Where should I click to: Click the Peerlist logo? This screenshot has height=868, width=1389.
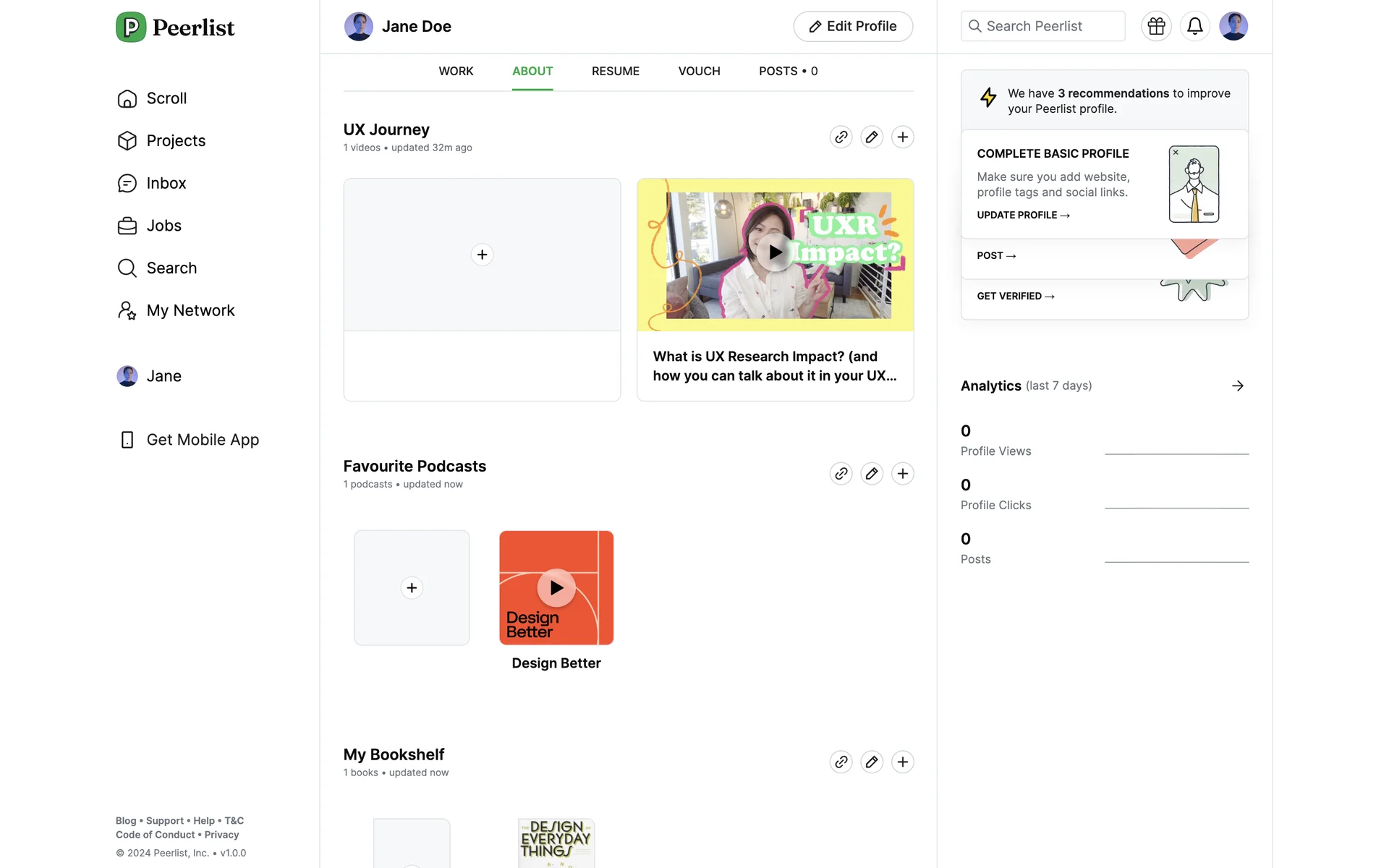(x=176, y=27)
